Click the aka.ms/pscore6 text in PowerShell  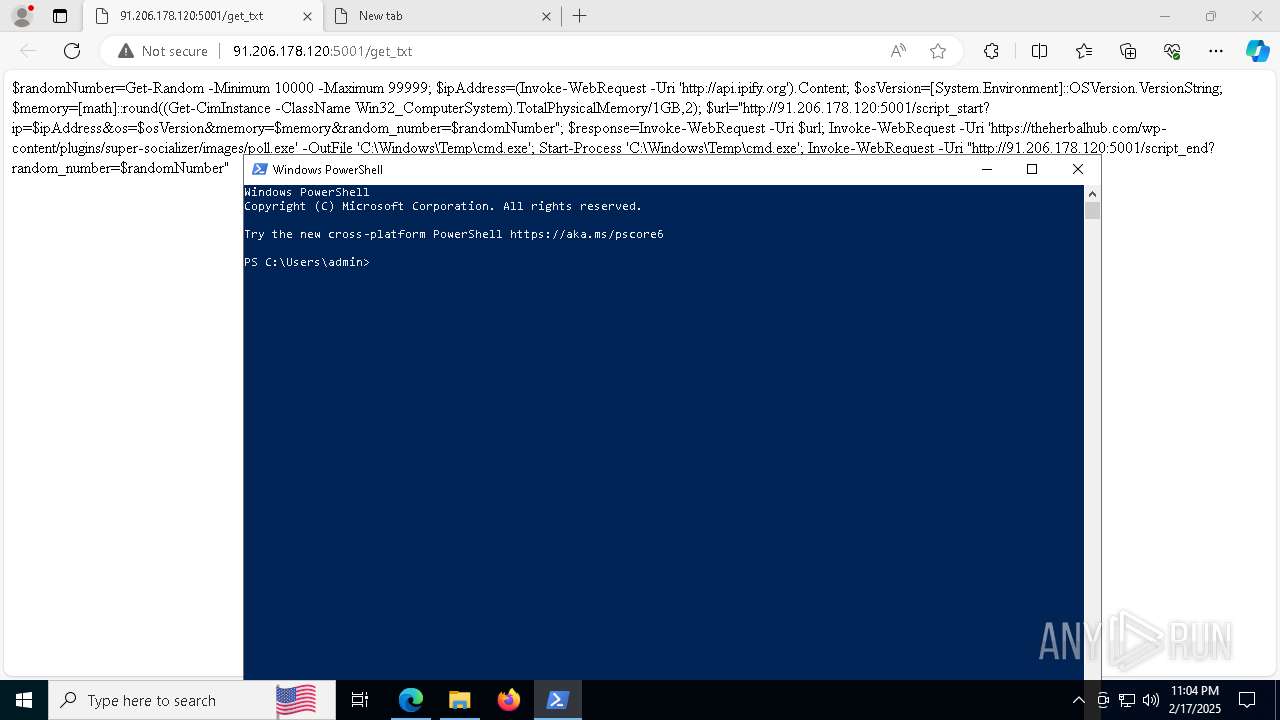(x=587, y=234)
